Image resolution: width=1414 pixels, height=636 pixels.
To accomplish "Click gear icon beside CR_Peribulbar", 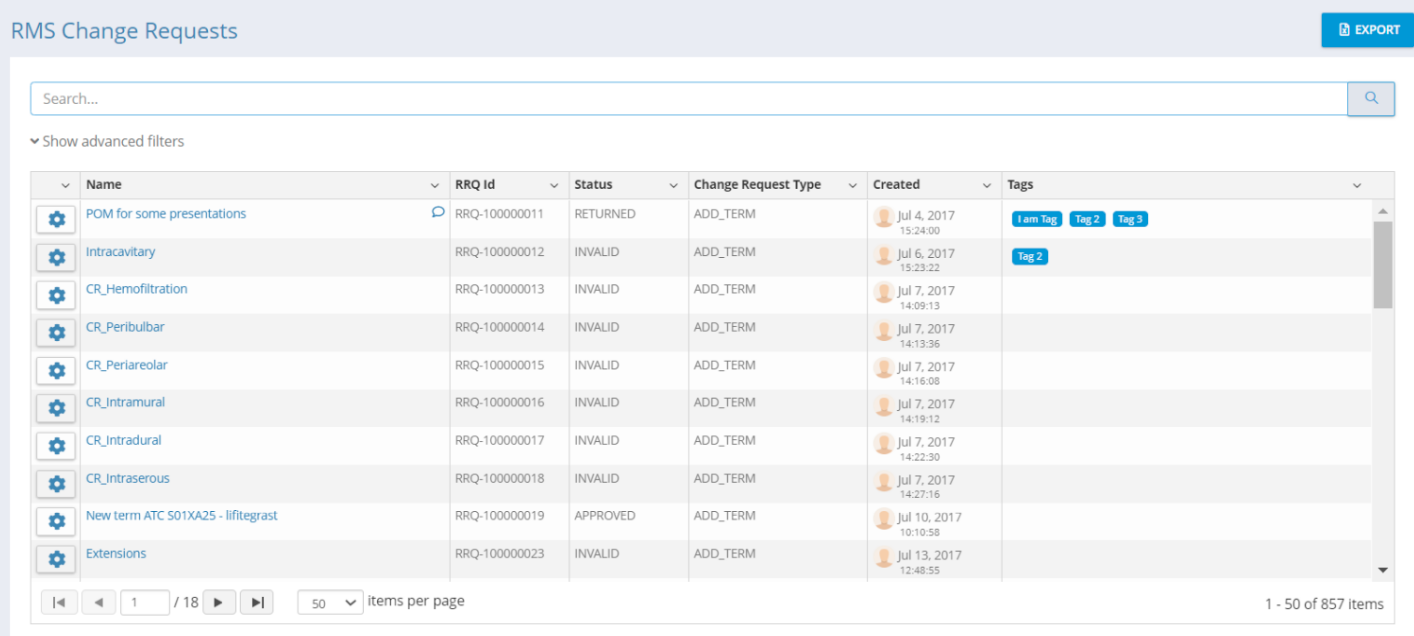I will click(x=56, y=333).
